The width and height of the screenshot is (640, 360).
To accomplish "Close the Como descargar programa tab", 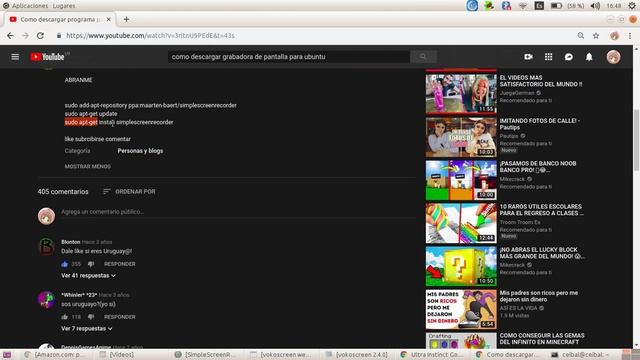I will pos(109,19).
